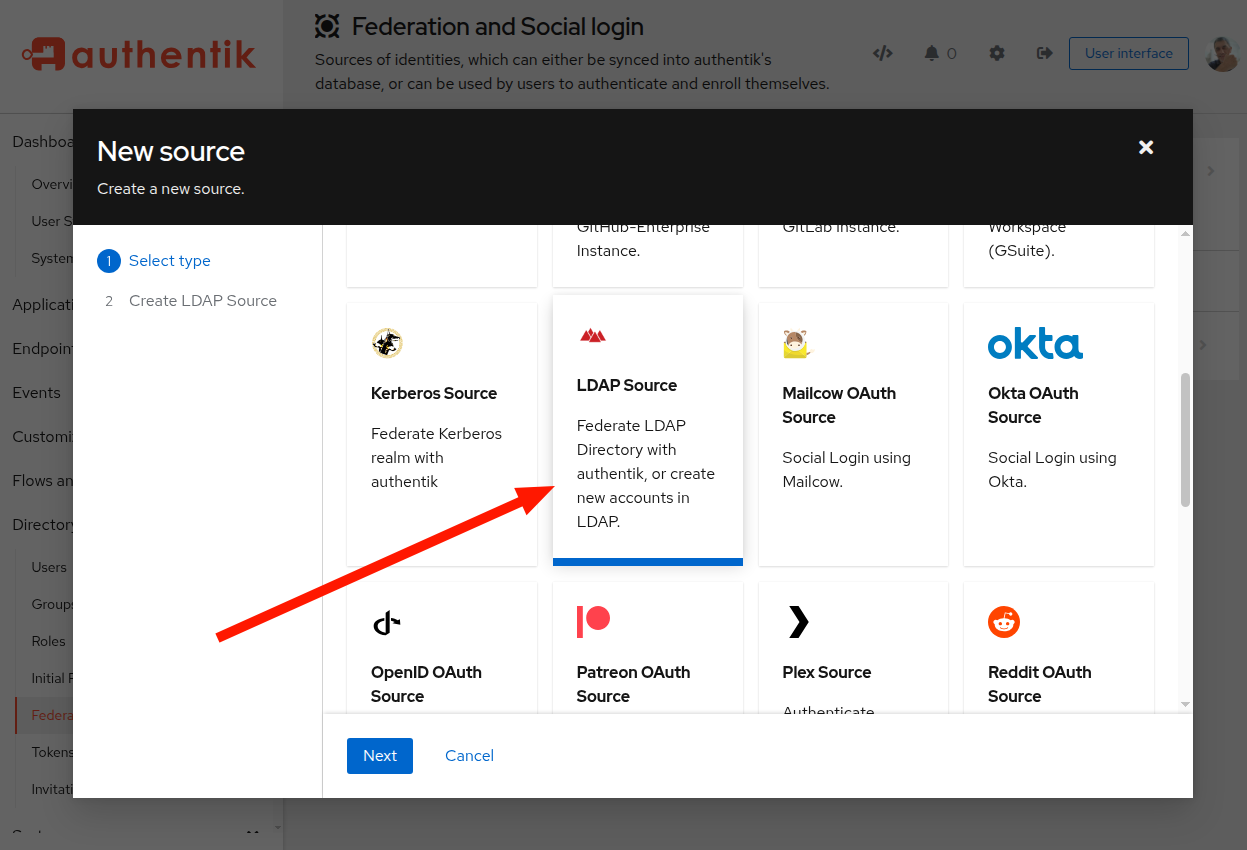Click the OpenID logo icon
The width and height of the screenshot is (1247, 850).
[386, 623]
